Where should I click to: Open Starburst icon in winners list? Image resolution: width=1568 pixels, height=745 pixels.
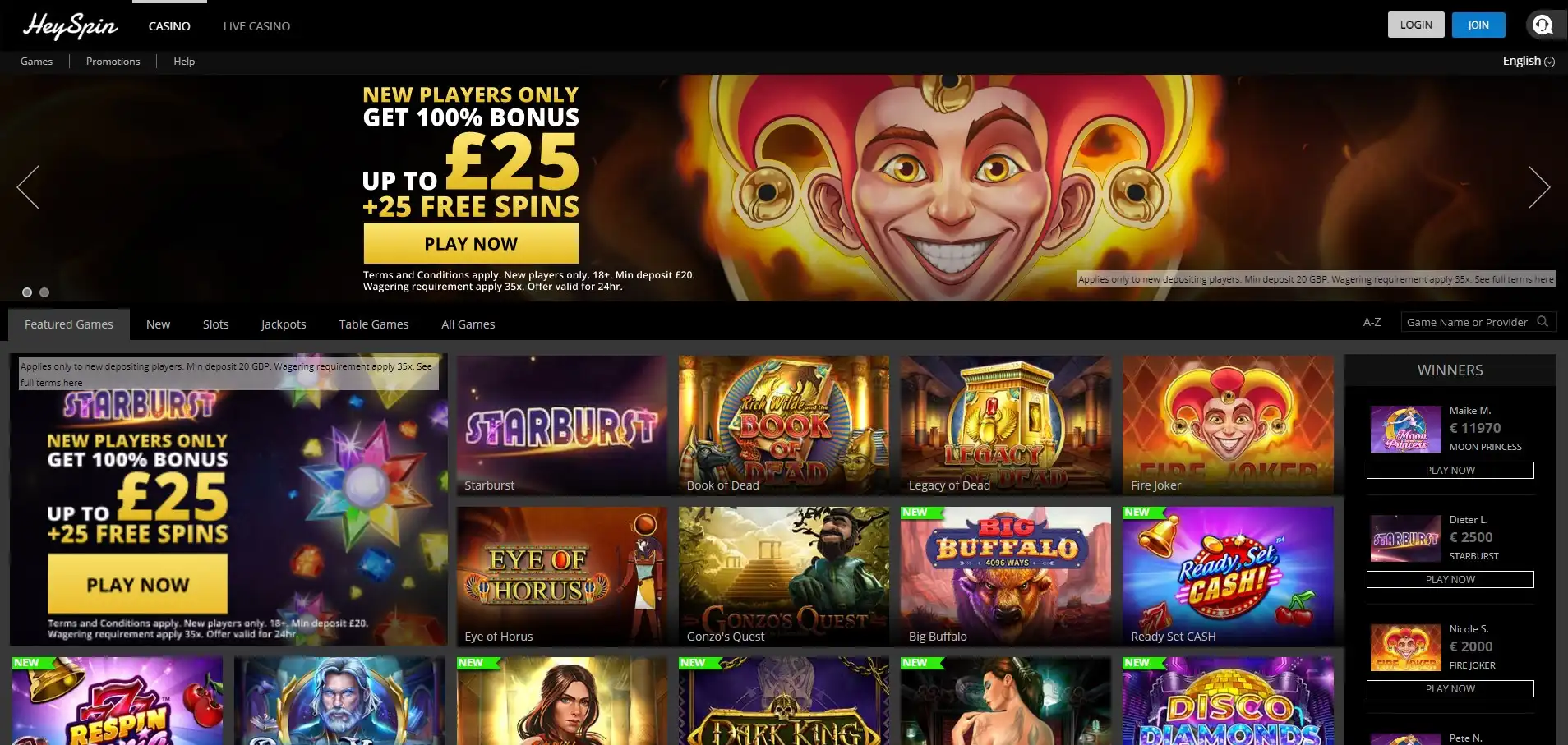[1405, 538]
